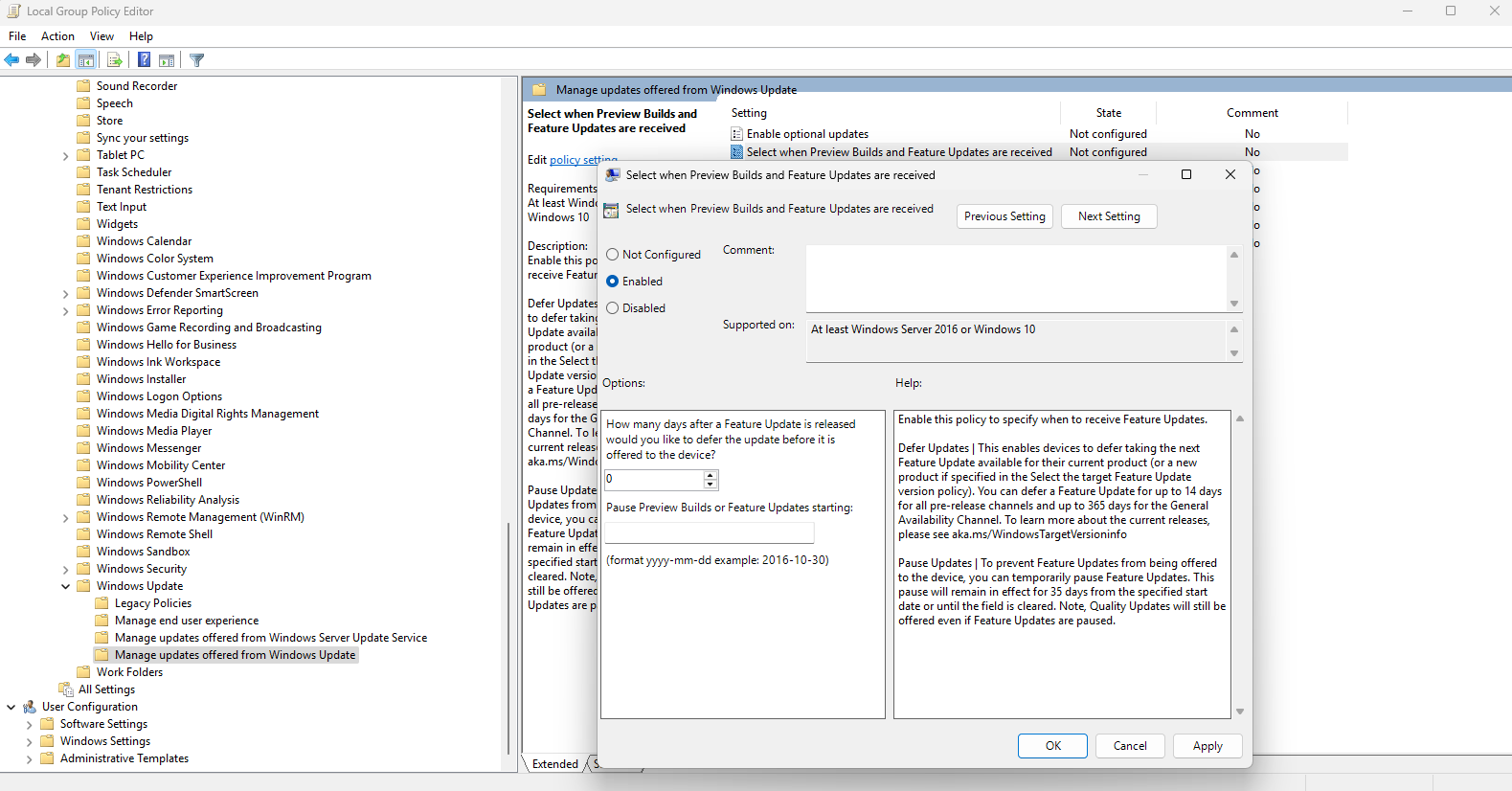
Task: Select the Not Configured radio button
Action: tap(613, 255)
